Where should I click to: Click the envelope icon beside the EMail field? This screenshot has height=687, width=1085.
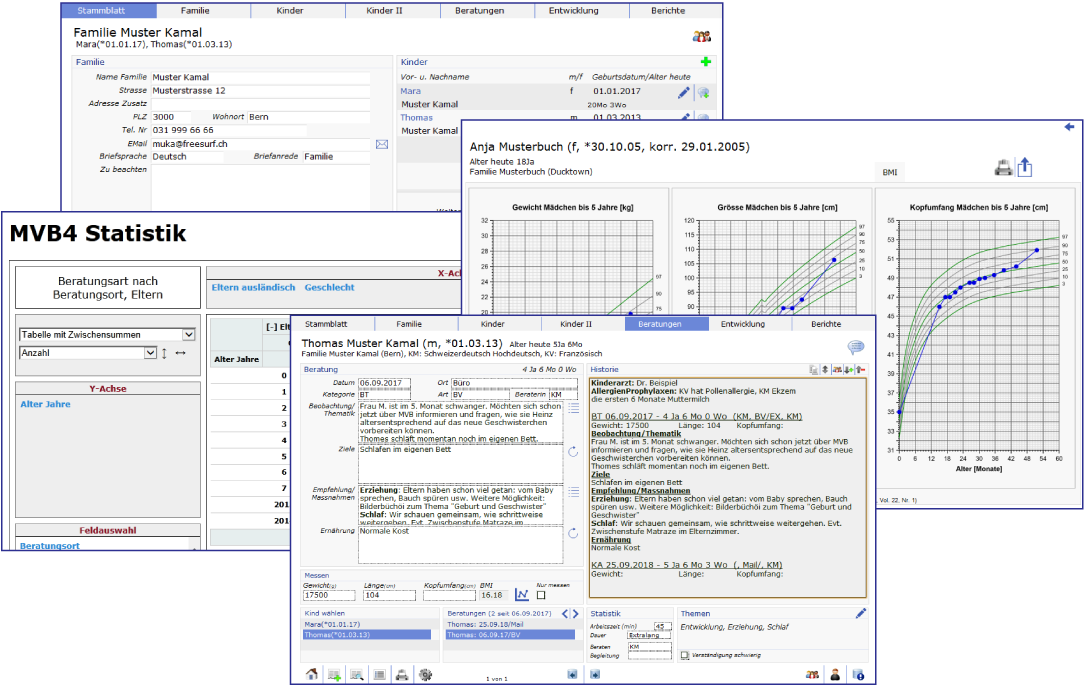point(382,144)
